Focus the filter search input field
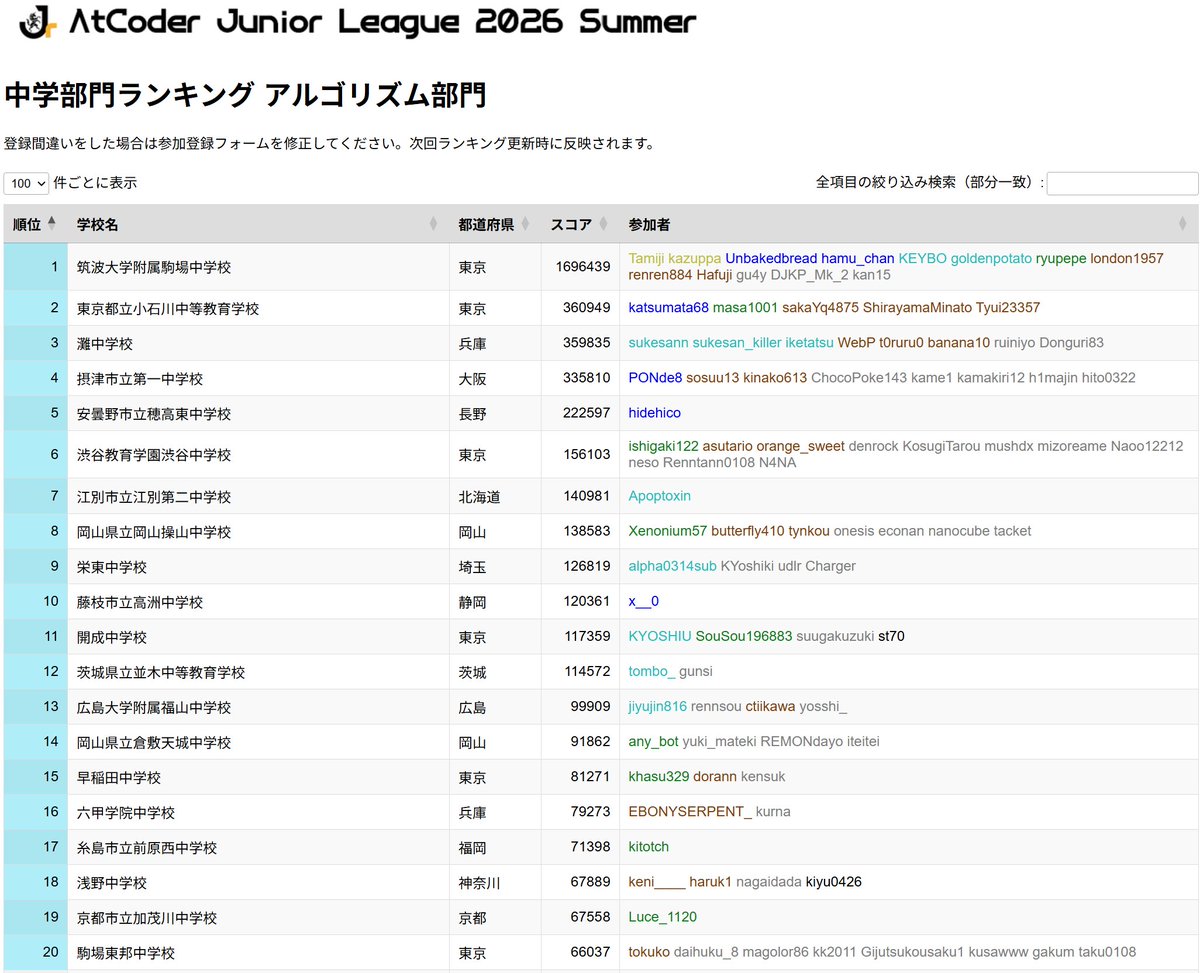1200x973 pixels. pos(1122,183)
